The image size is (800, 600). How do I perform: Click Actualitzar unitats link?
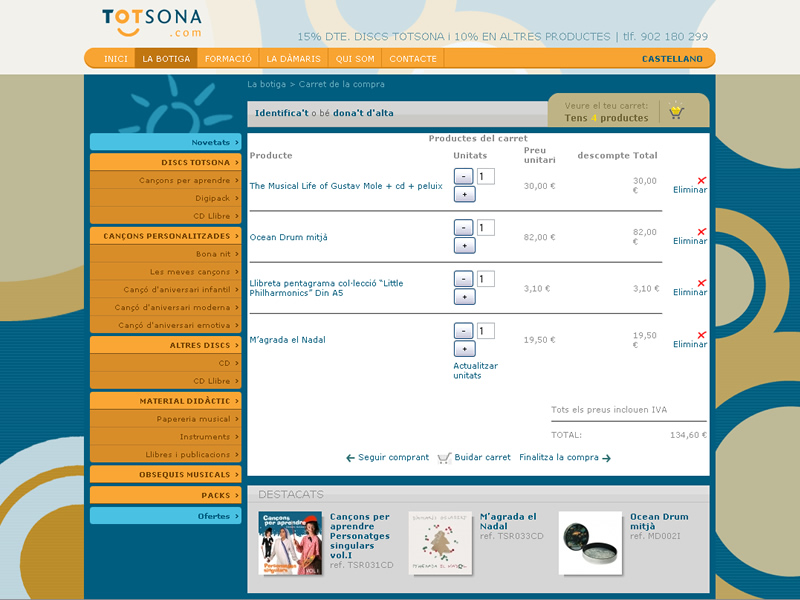coord(475,370)
